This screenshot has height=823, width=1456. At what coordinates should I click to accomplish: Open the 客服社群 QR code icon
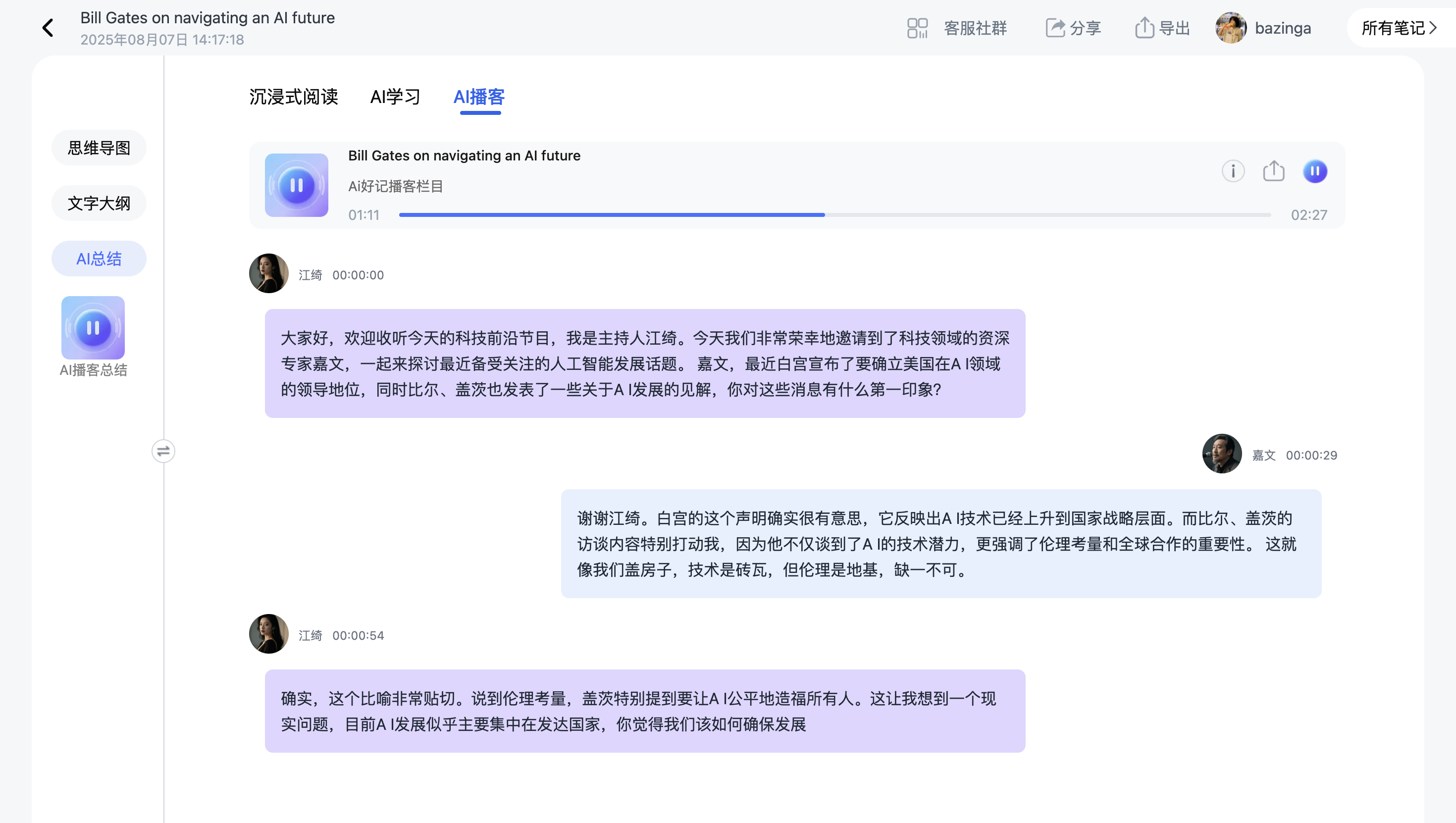[917, 28]
